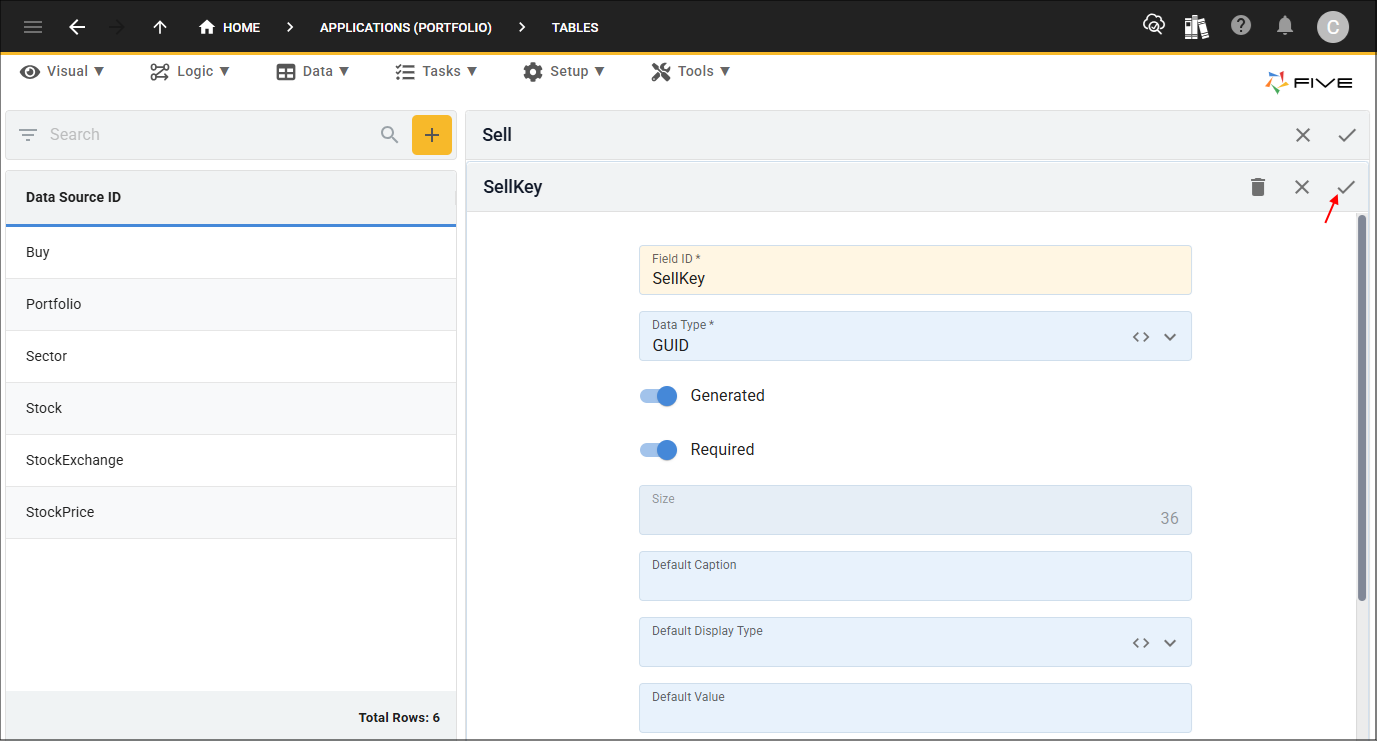Open Applications (Portfolio) breadcrumb
The height and width of the screenshot is (741, 1377).
point(406,27)
